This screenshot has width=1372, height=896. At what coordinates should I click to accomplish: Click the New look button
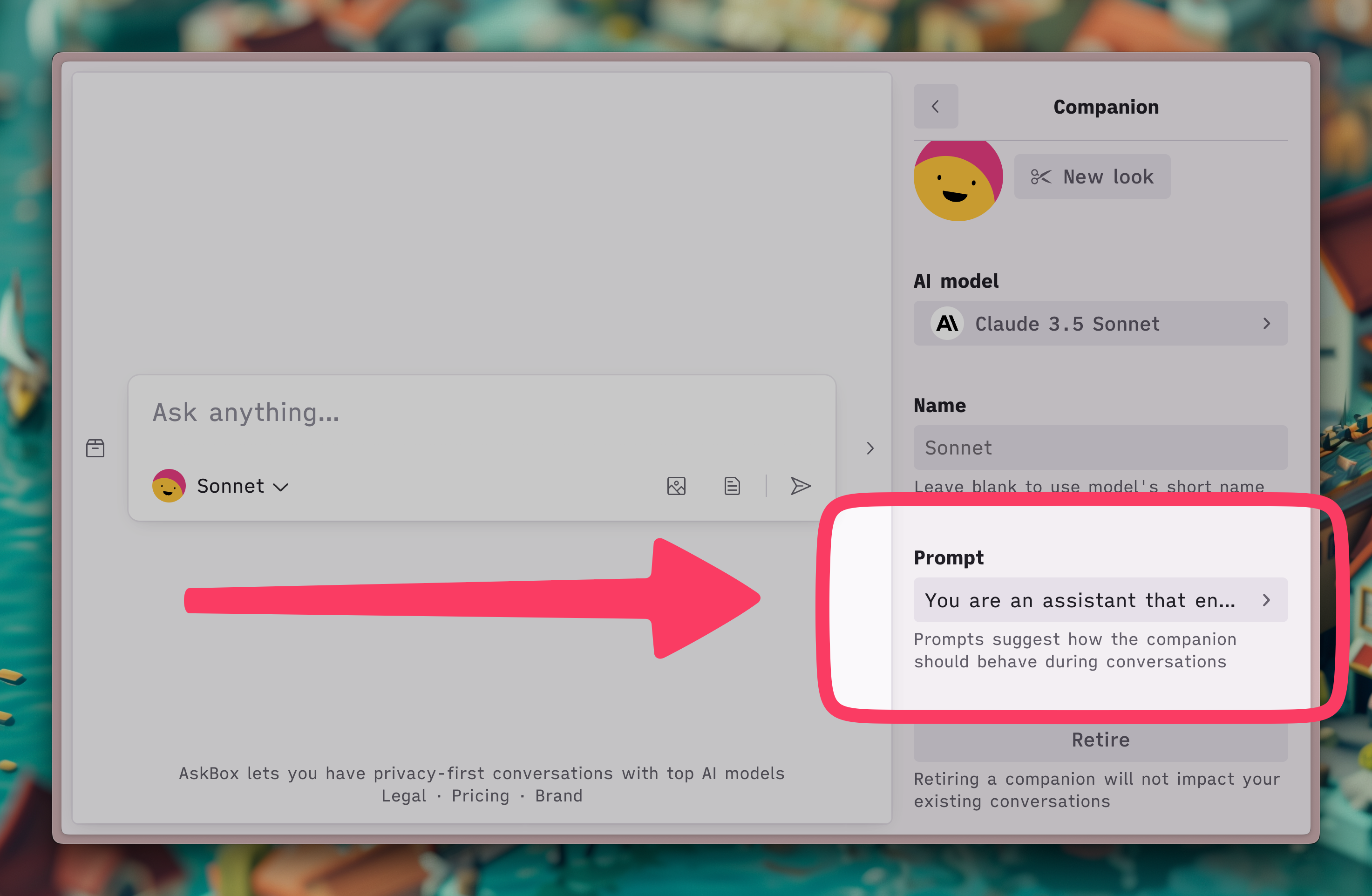[1092, 176]
